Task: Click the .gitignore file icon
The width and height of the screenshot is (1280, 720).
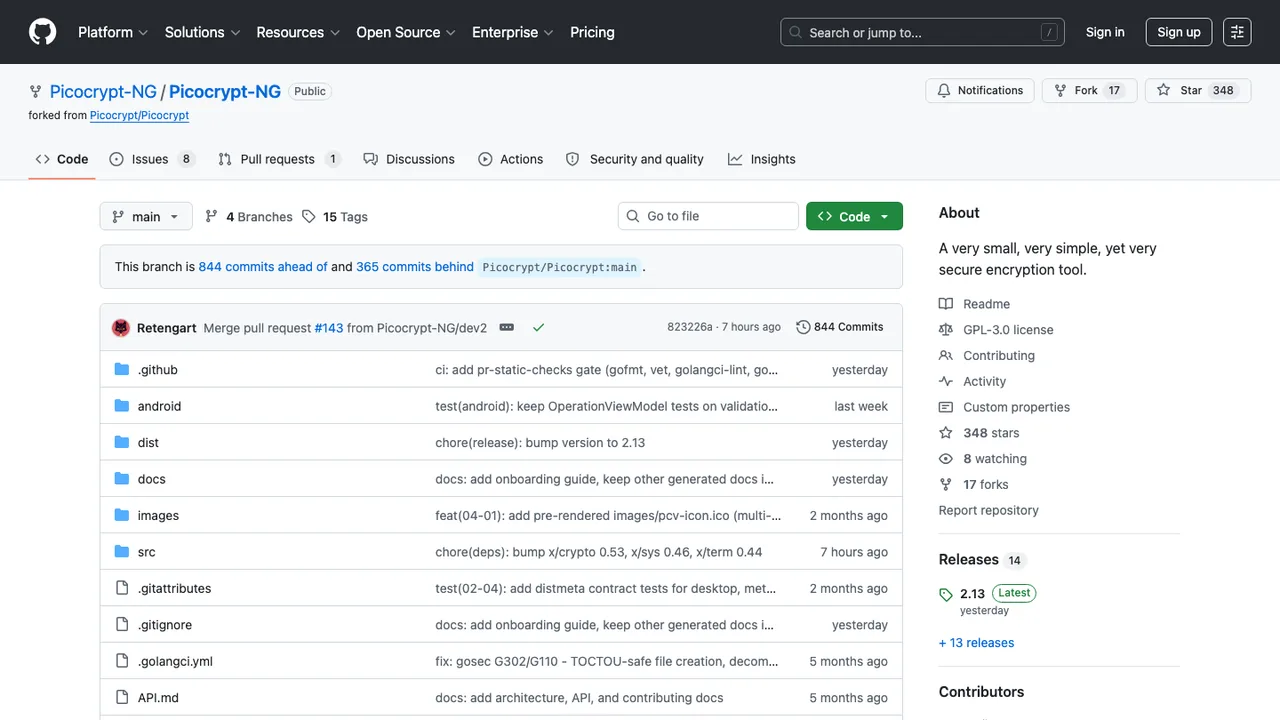Action: pos(122,625)
